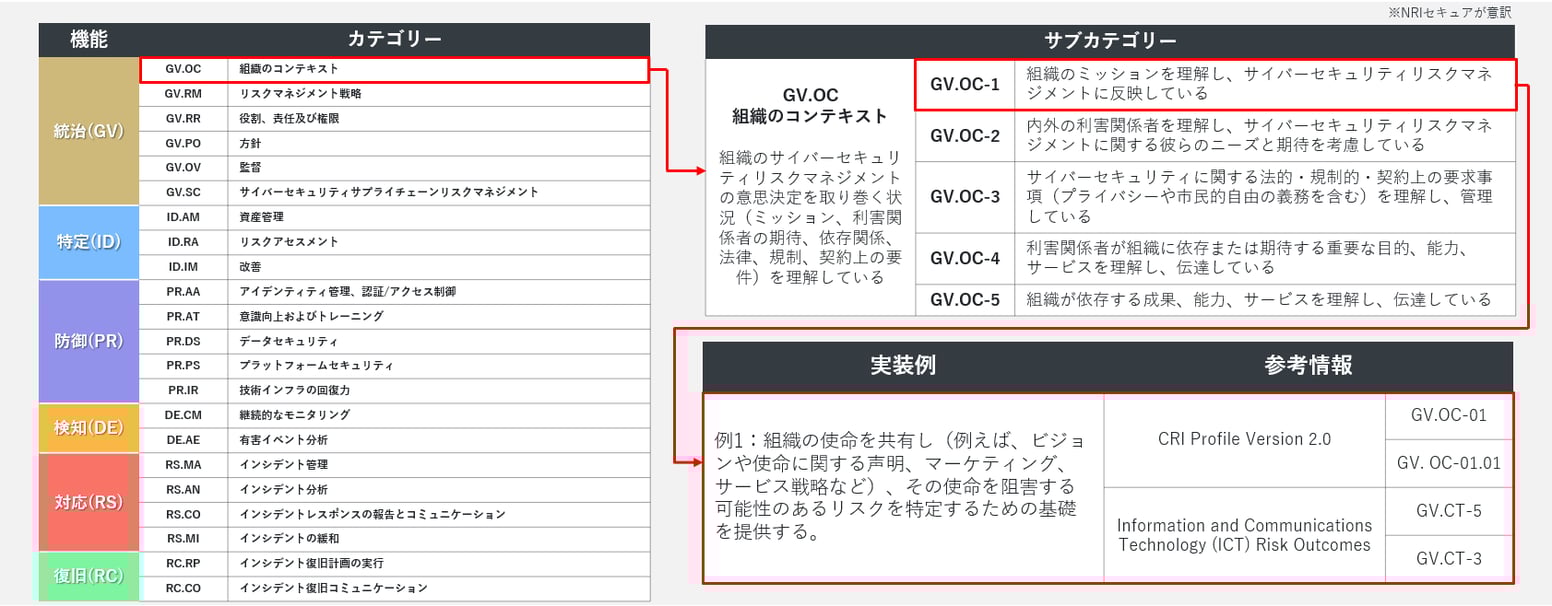Select インシデント分析 category text
Screen dimensions: 1552x606
pos(283,489)
